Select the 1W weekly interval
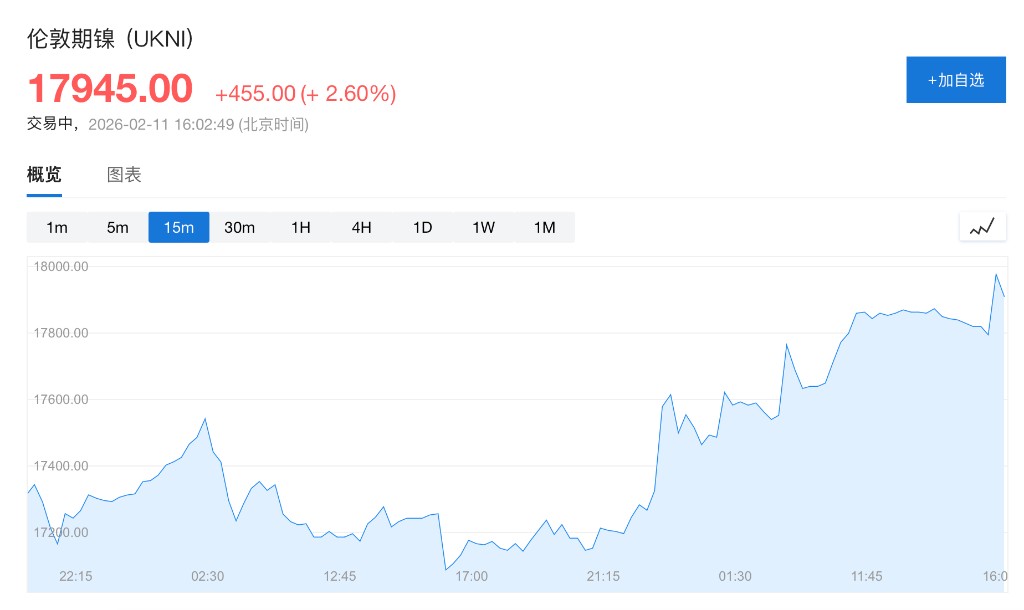 [x=484, y=227]
